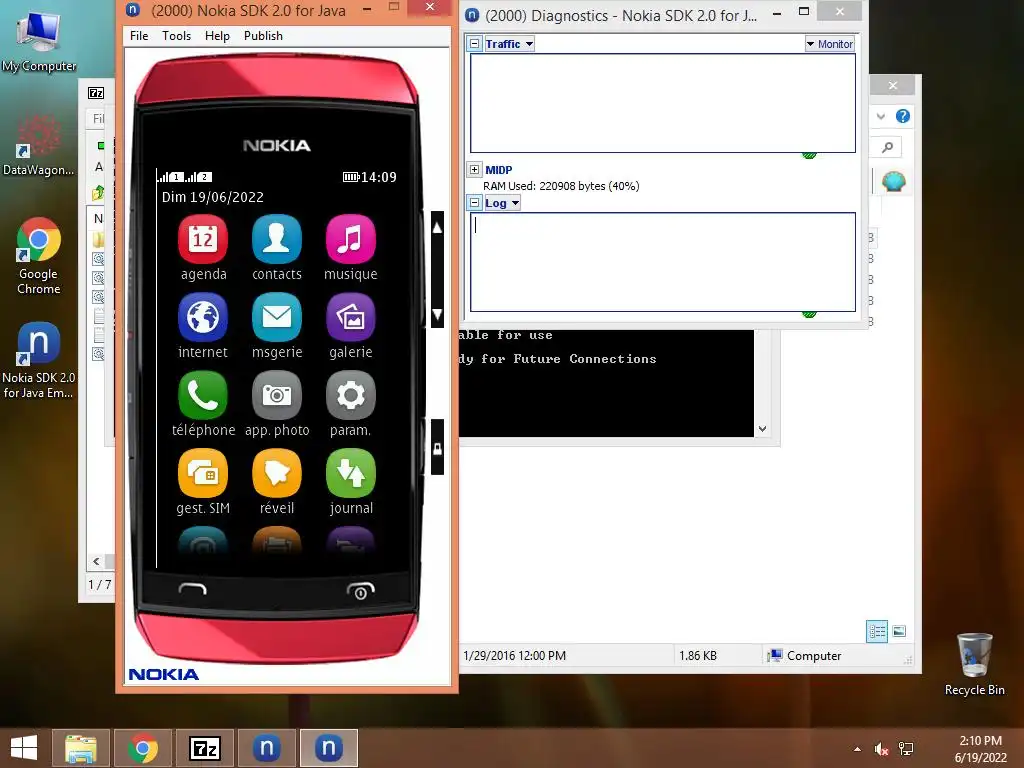Click the Computer status bar entry
The image size is (1024, 768).
(x=805, y=656)
